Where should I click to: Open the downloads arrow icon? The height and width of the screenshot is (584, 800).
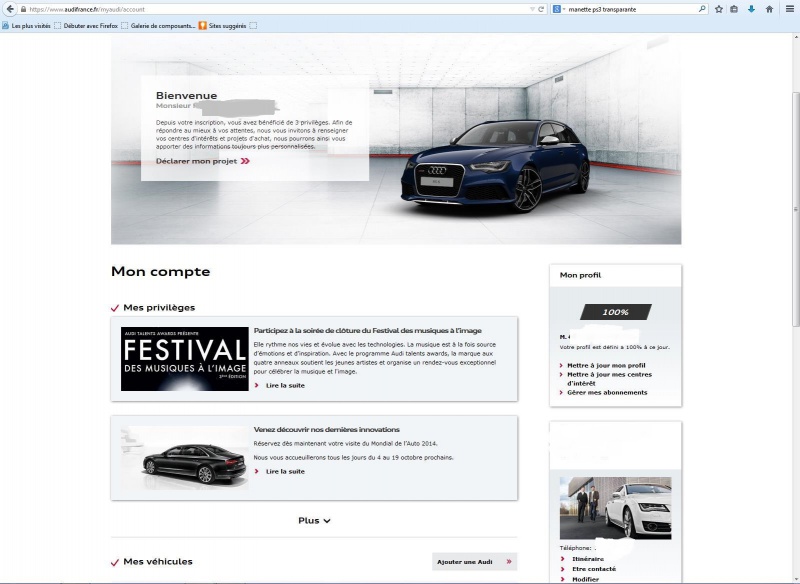pyautogui.click(x=751, y=9)
